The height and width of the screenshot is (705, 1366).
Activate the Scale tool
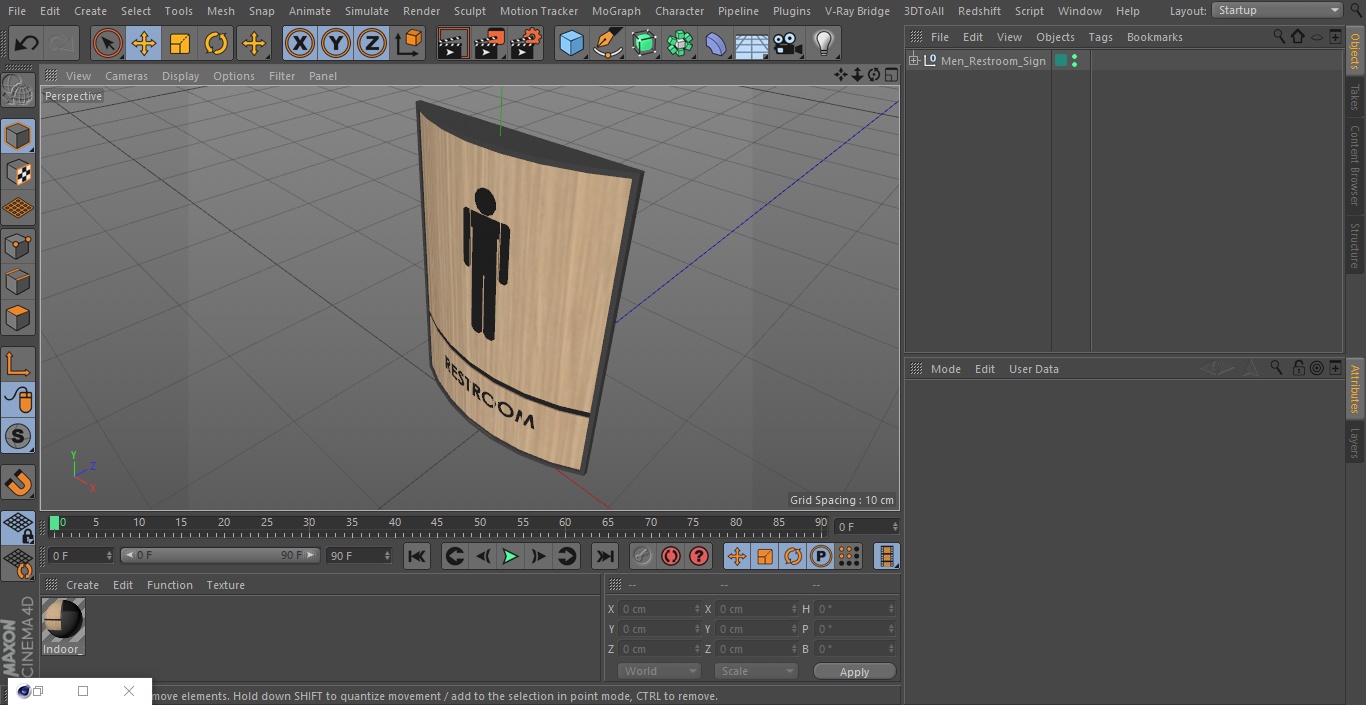(x=180, y=44)
